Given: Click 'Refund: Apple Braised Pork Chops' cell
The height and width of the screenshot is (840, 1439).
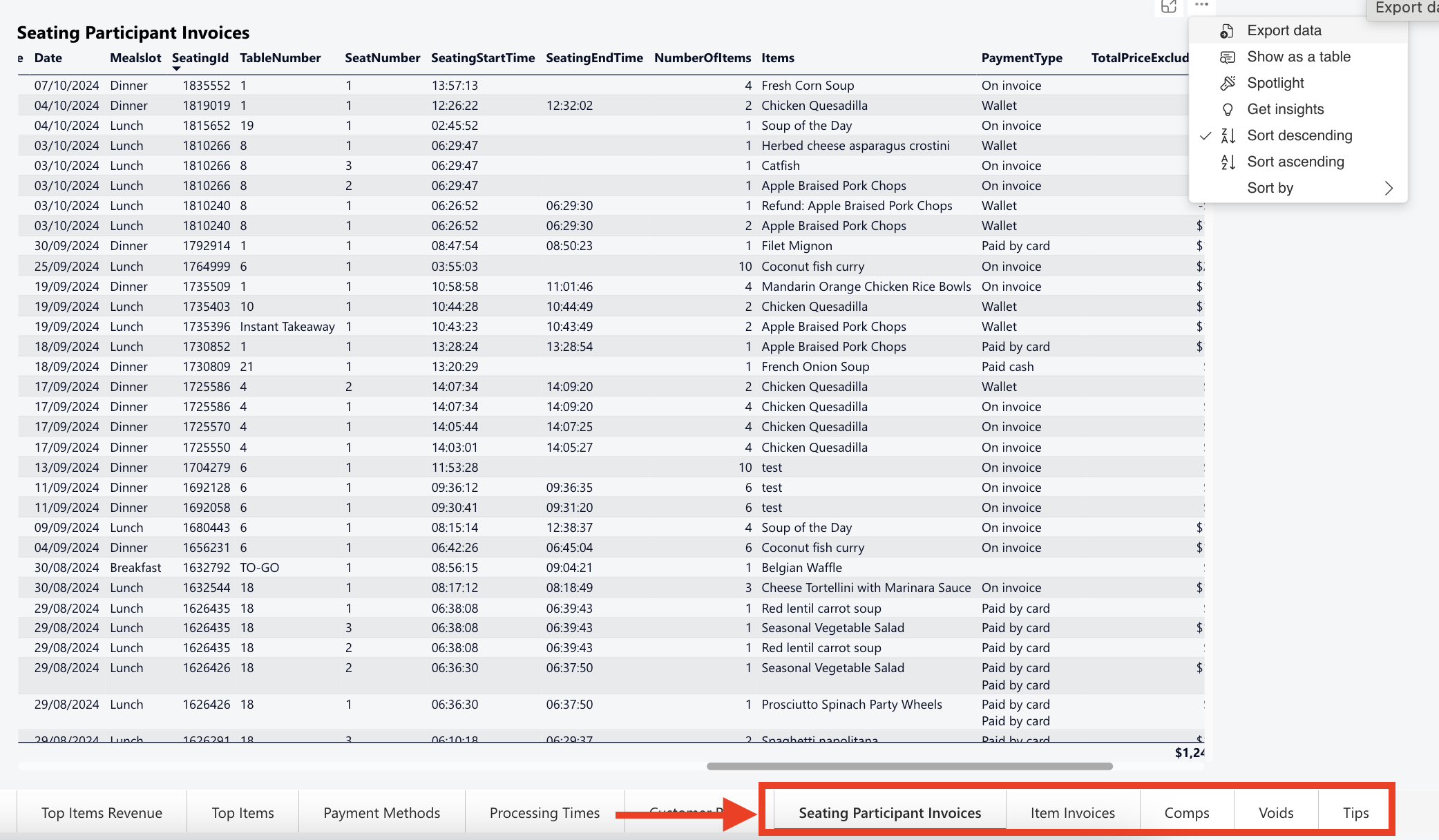Looking at the screenshot, I should [x=857, y=206].
